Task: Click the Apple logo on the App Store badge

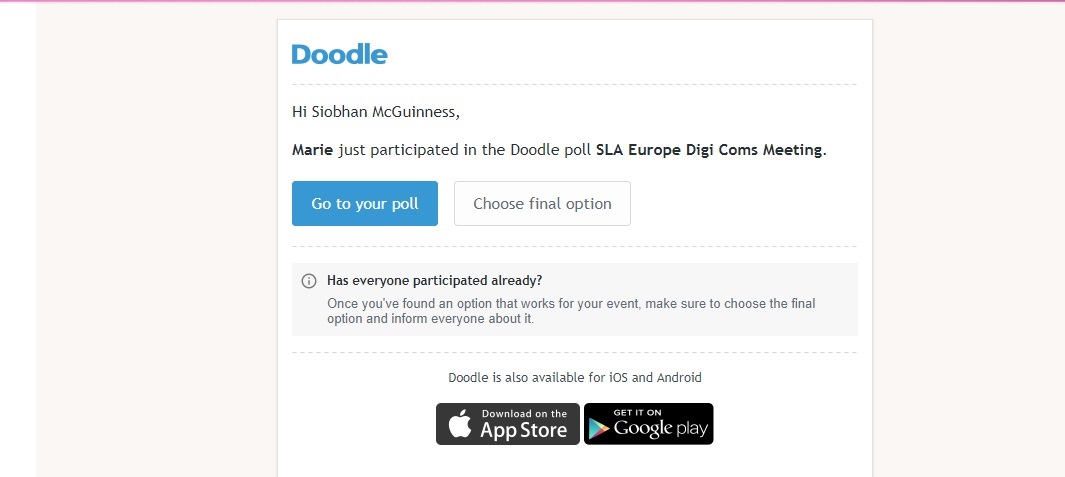Action: [x=459, y=424]
